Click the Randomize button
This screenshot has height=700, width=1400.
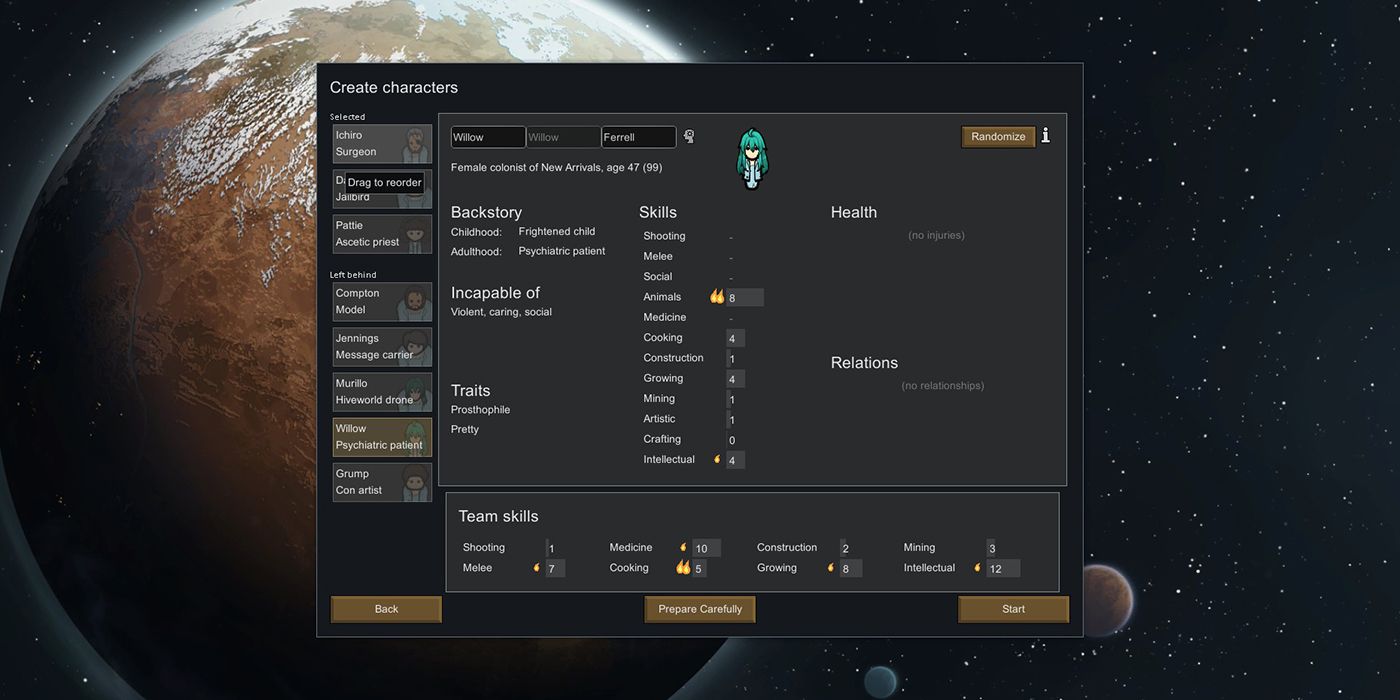point(997,136)
